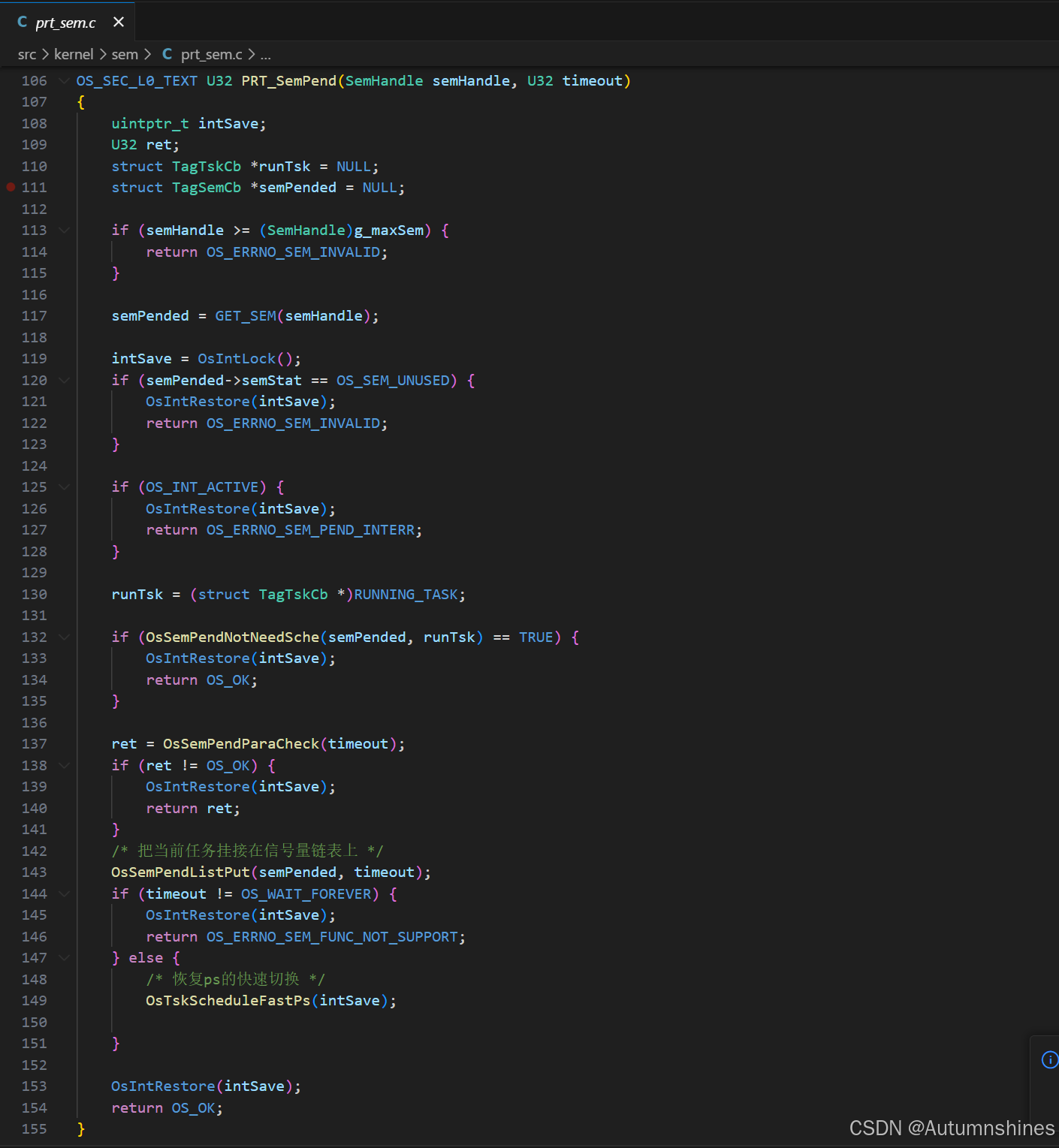The height and width of the screenshot is (1148, 1059).
Task: Fold the OS_INT_ACTIVE if block at line 125
Action: [x=64, y=487]
